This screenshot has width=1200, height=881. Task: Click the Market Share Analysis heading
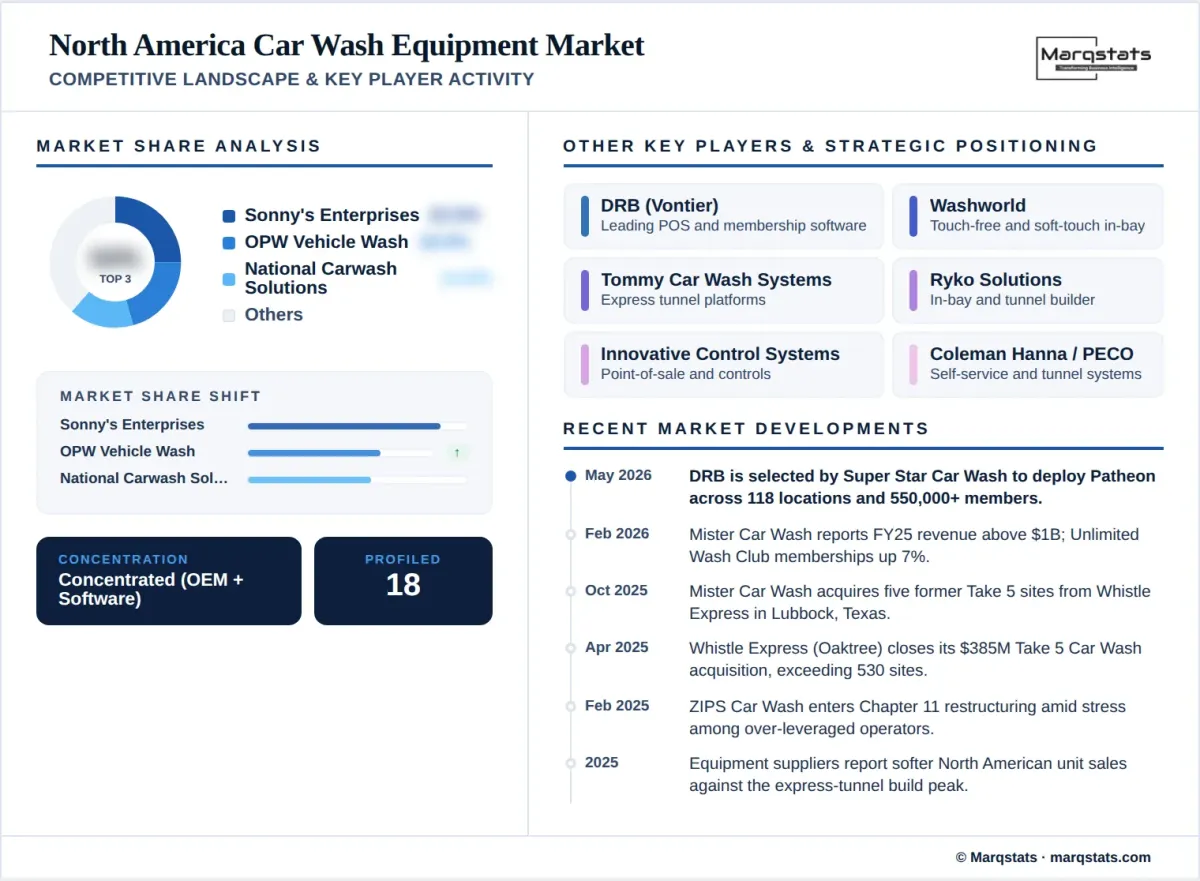coord(179,146)
